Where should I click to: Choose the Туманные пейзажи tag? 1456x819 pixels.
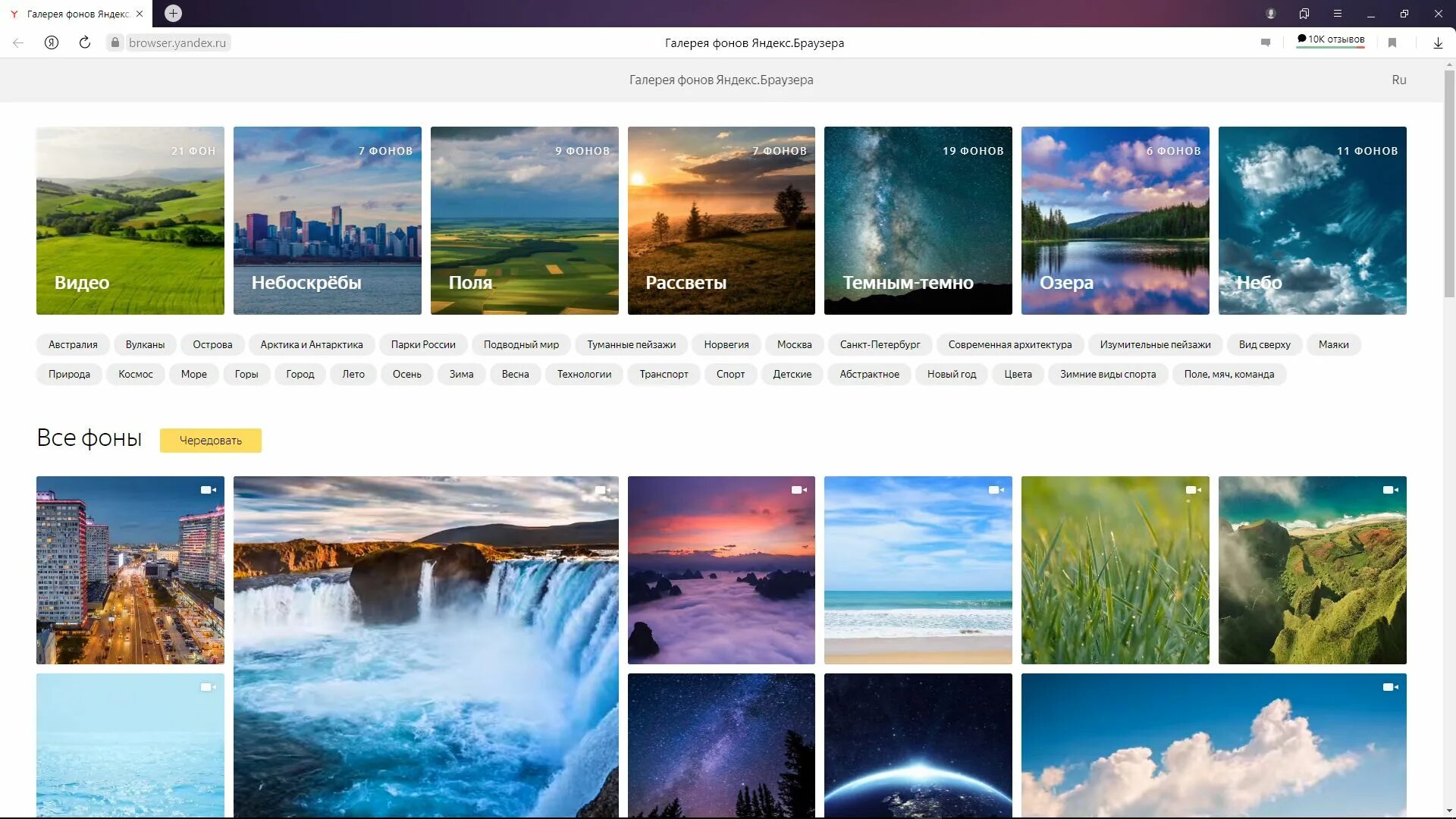click(631, 344)
